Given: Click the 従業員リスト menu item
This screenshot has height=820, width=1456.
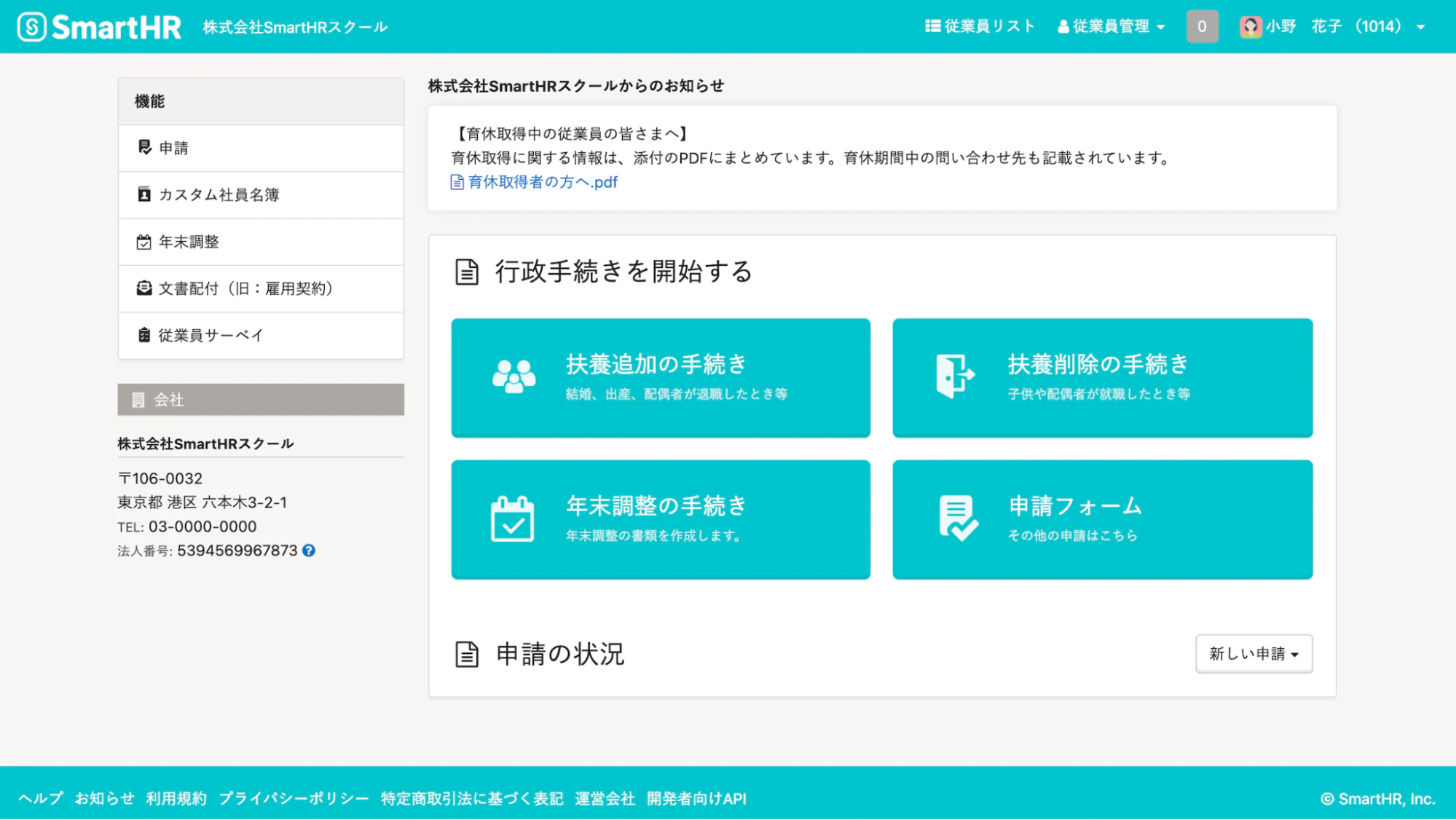Looking at the screenshot, I should (x=981, y=27).
